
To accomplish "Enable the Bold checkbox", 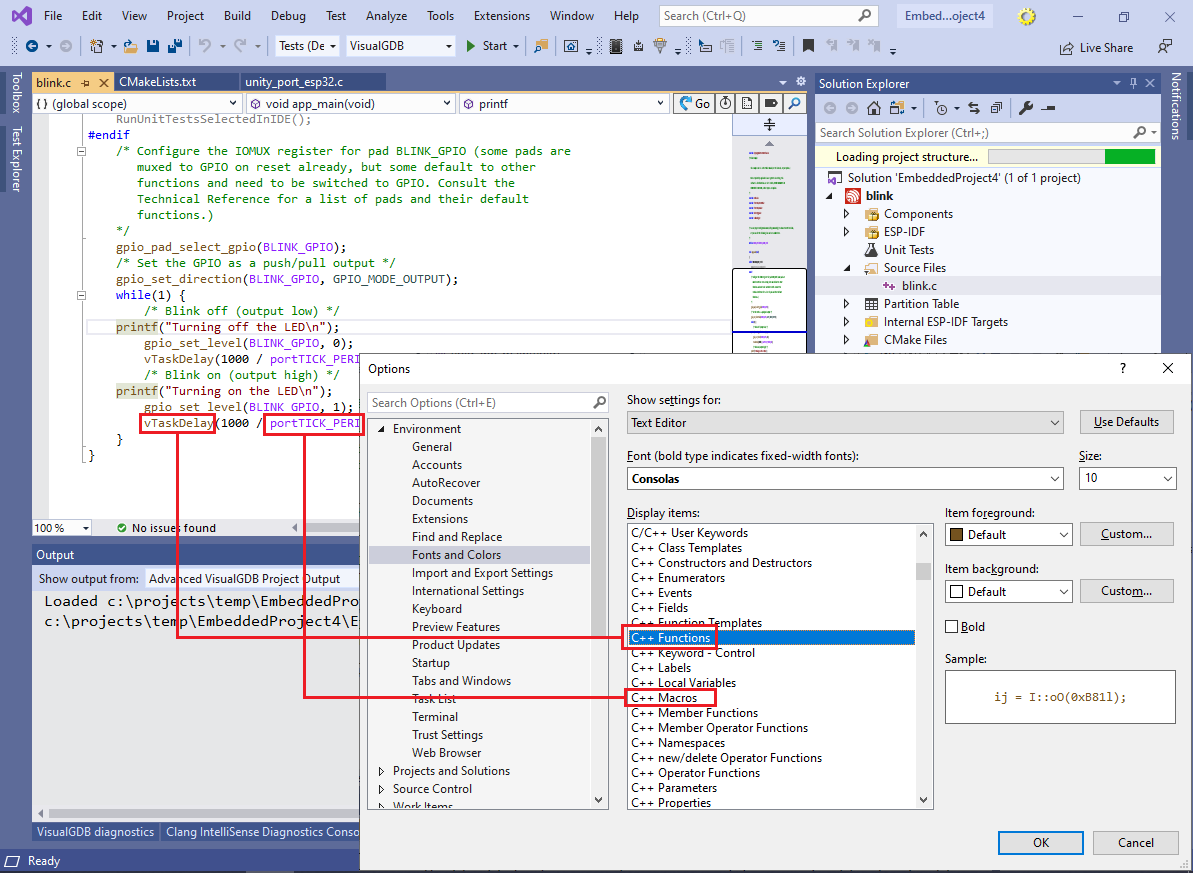I will tap(951, 626).
